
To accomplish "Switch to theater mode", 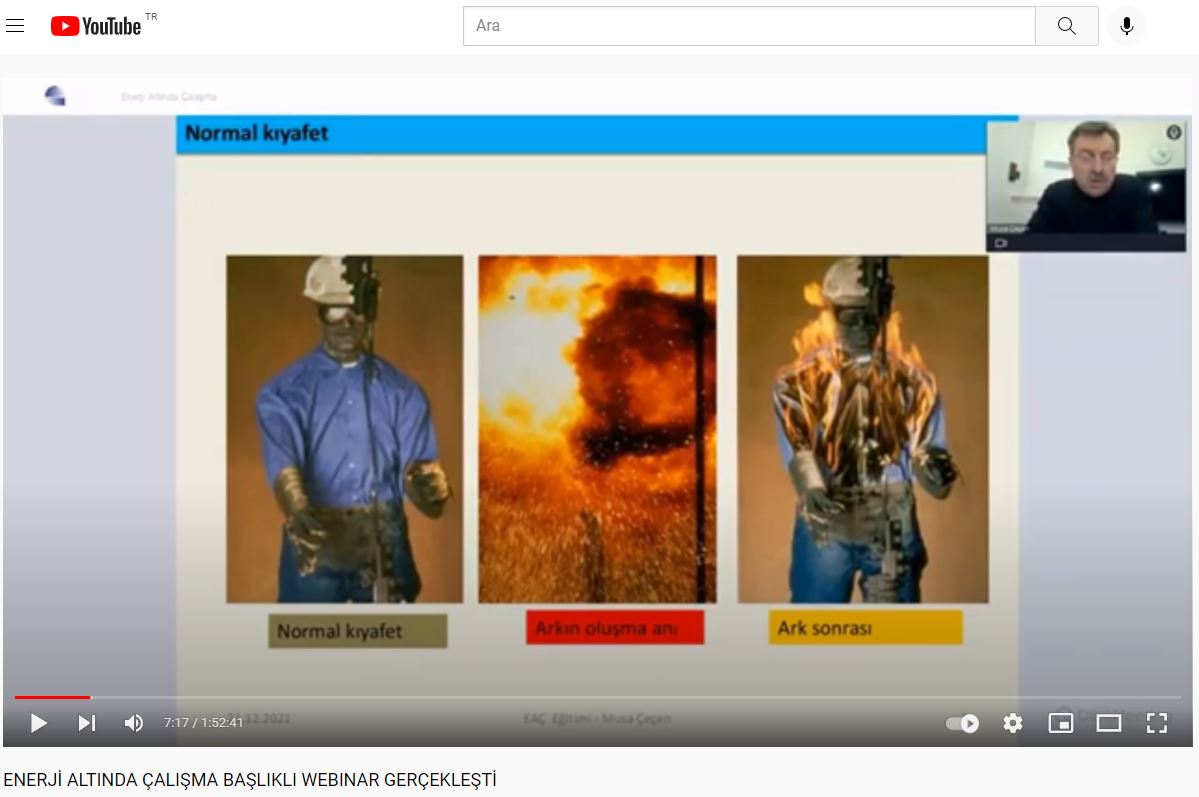I will tap(1109, 723).
